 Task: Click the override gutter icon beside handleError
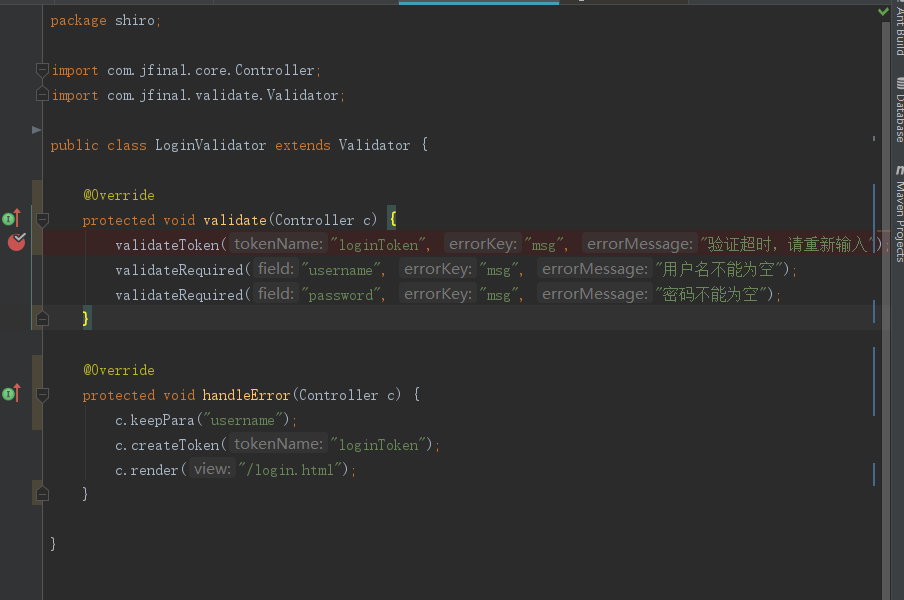pos(11,394)
